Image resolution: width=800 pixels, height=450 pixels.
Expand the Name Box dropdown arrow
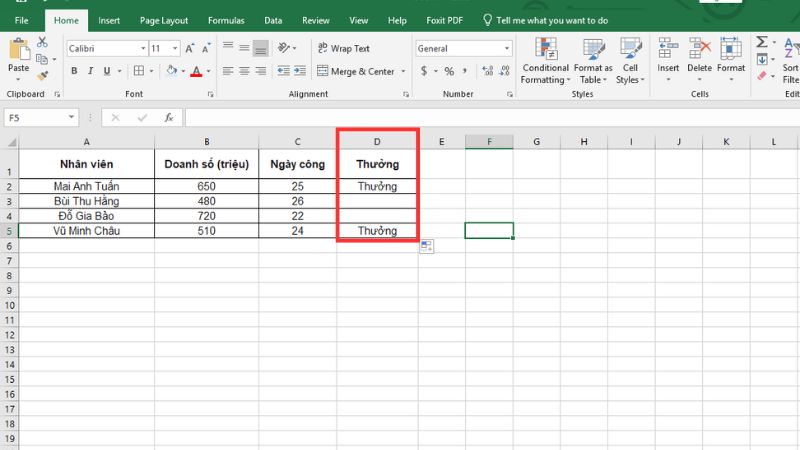(x=71, y=117)
